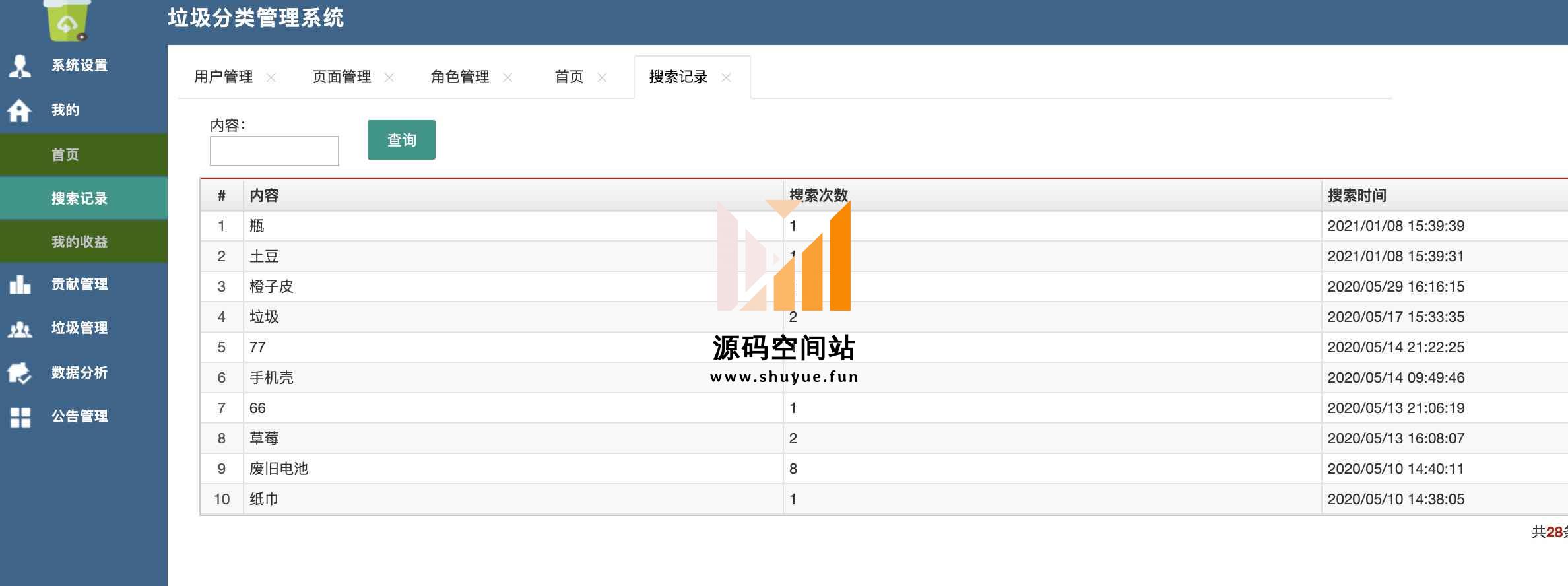
Task: Switch to the 角色管理 tab
Action: pos(460,77)
